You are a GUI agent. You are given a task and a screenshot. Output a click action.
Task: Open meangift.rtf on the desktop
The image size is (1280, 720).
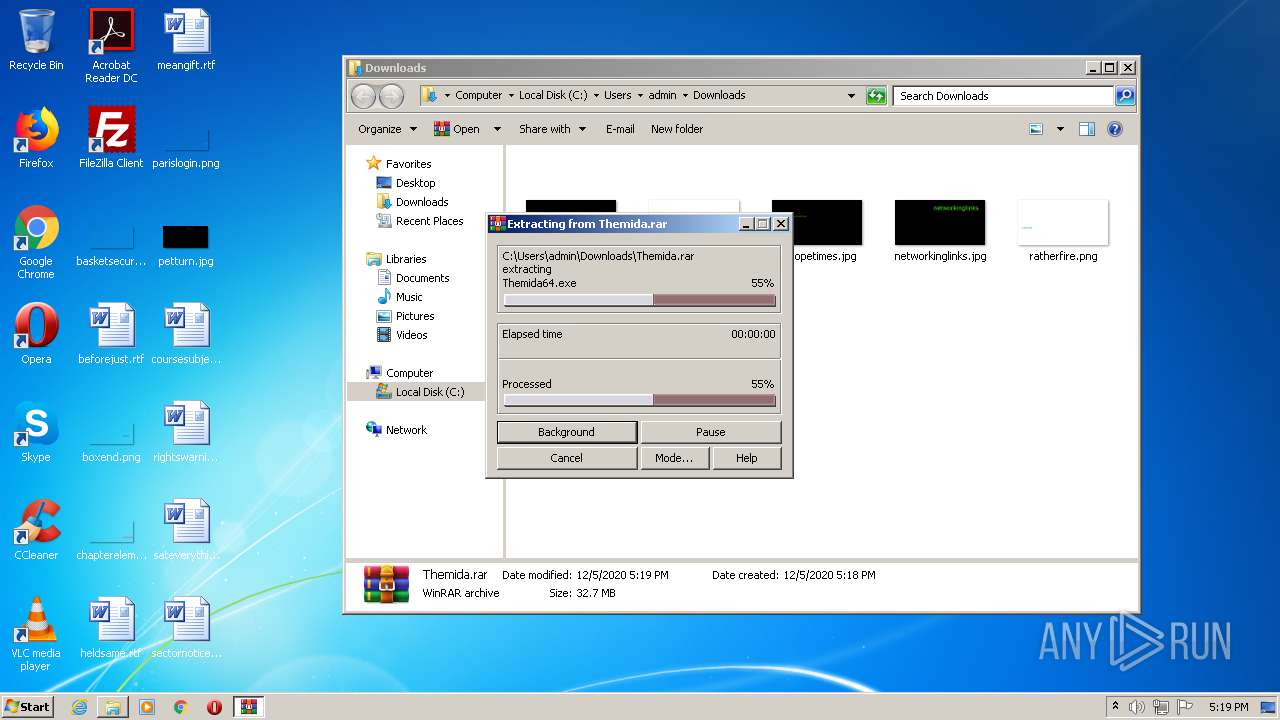186,42
